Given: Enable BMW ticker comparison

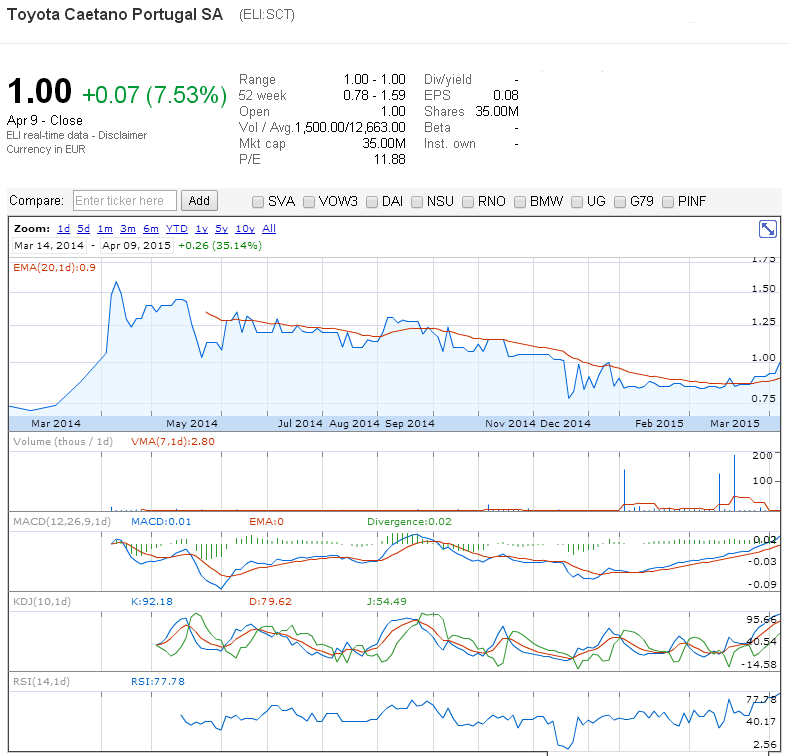Looking at the screenshot, I should 520,202.
